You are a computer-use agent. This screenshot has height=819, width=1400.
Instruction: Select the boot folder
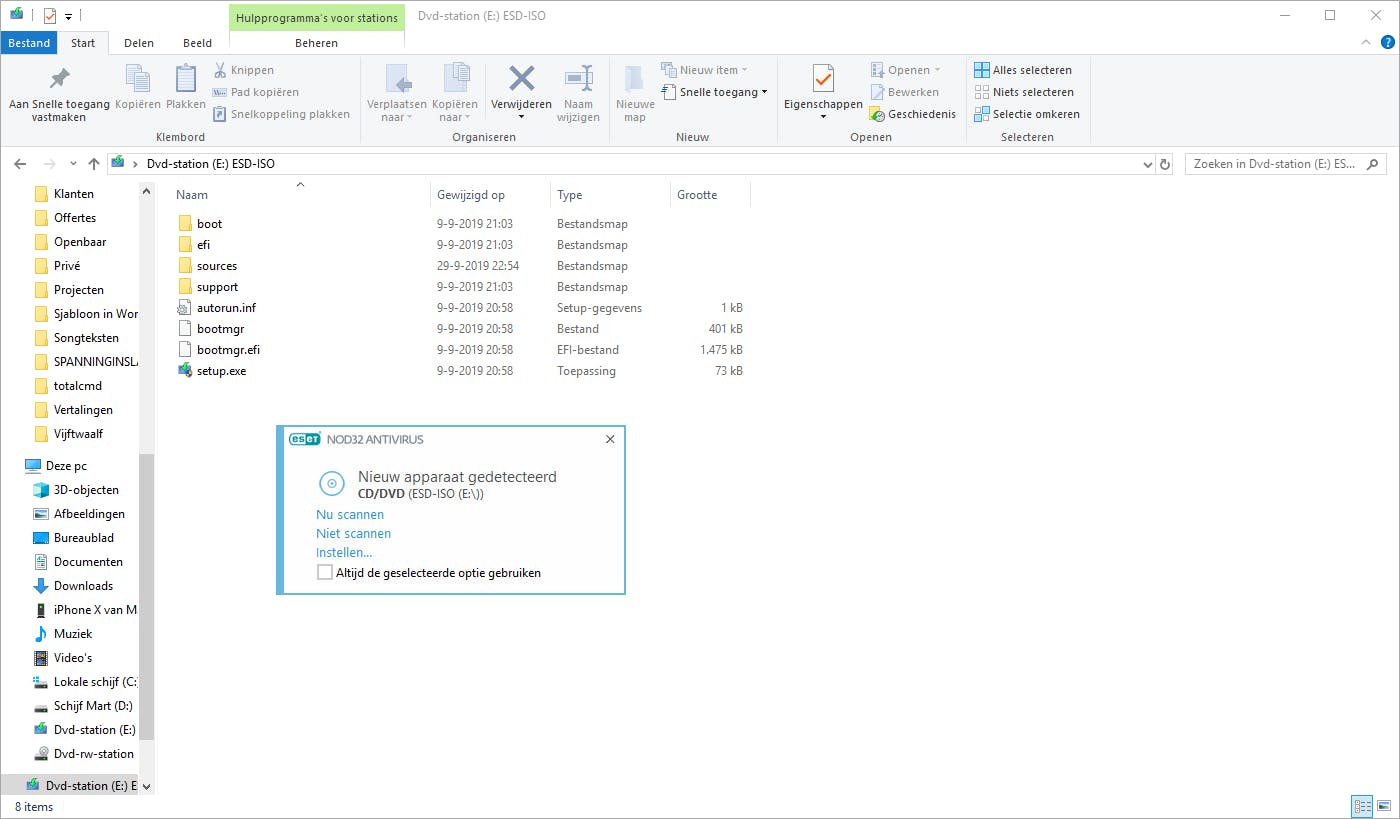pos(209,224)
